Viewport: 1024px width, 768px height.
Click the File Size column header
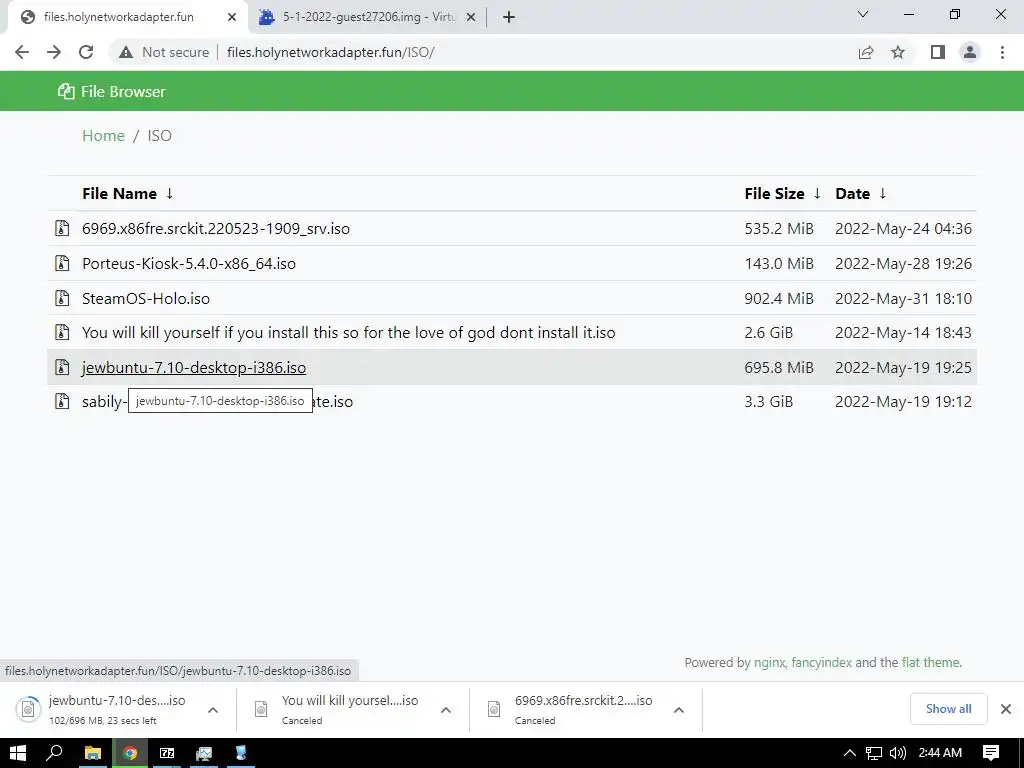tap(775, 193)
